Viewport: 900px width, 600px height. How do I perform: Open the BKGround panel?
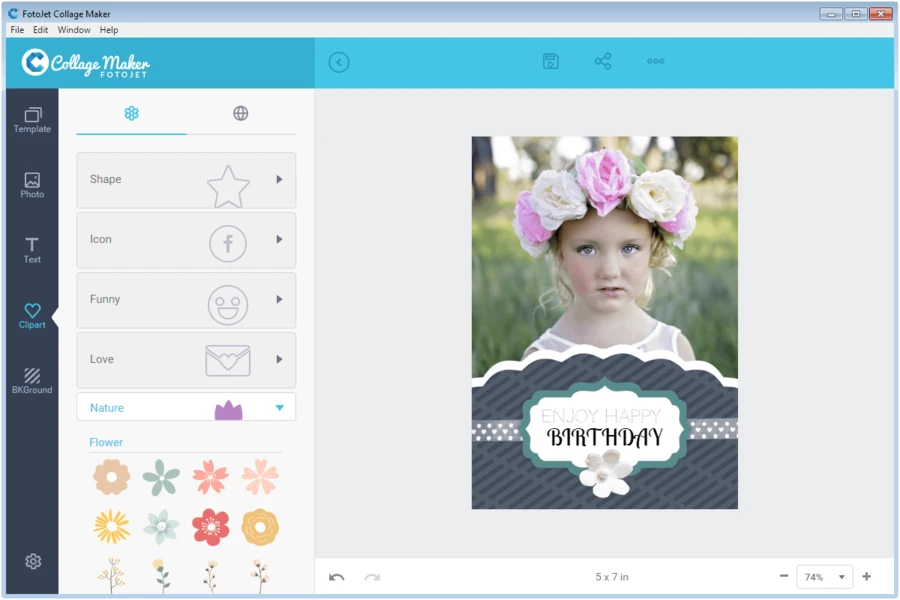tap(32, 380)
